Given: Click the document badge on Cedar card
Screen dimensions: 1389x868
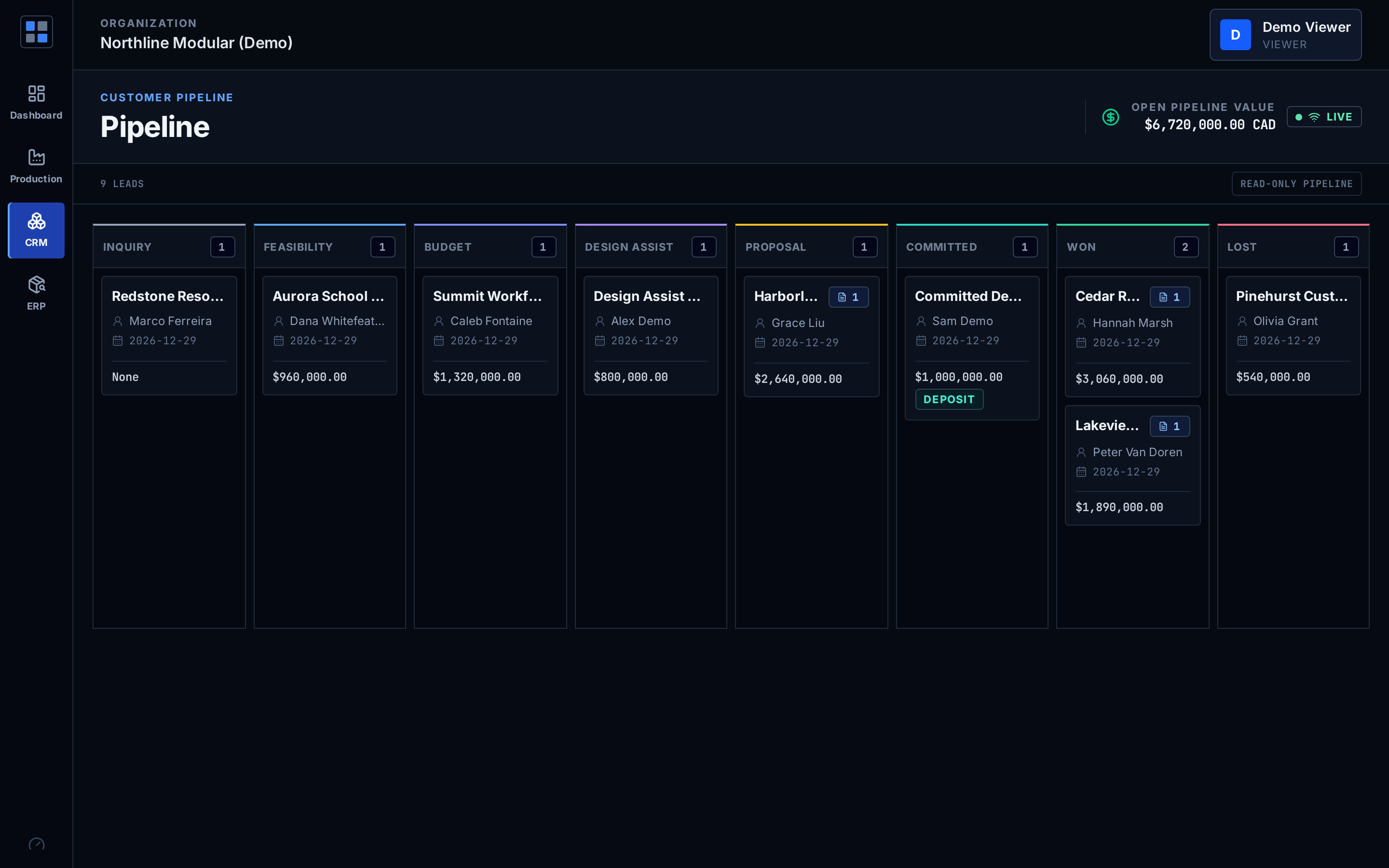Looking at the screenshot, I should pos(1169,297).
